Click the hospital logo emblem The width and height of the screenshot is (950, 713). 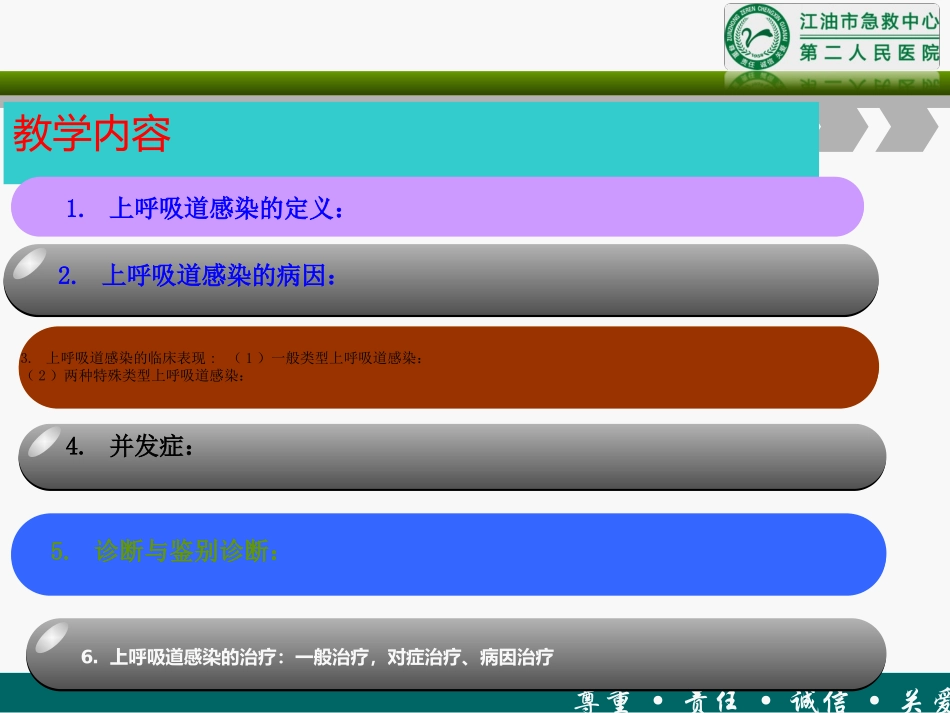[x=757, y=36]
